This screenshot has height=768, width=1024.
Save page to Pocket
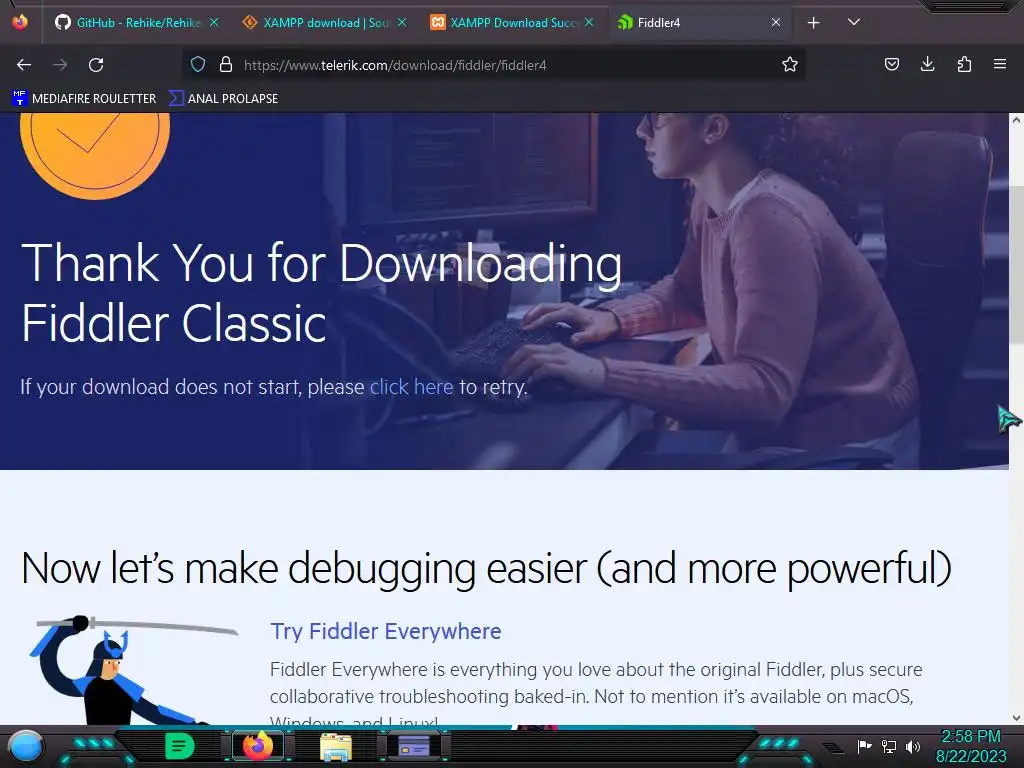pos(891,64)
